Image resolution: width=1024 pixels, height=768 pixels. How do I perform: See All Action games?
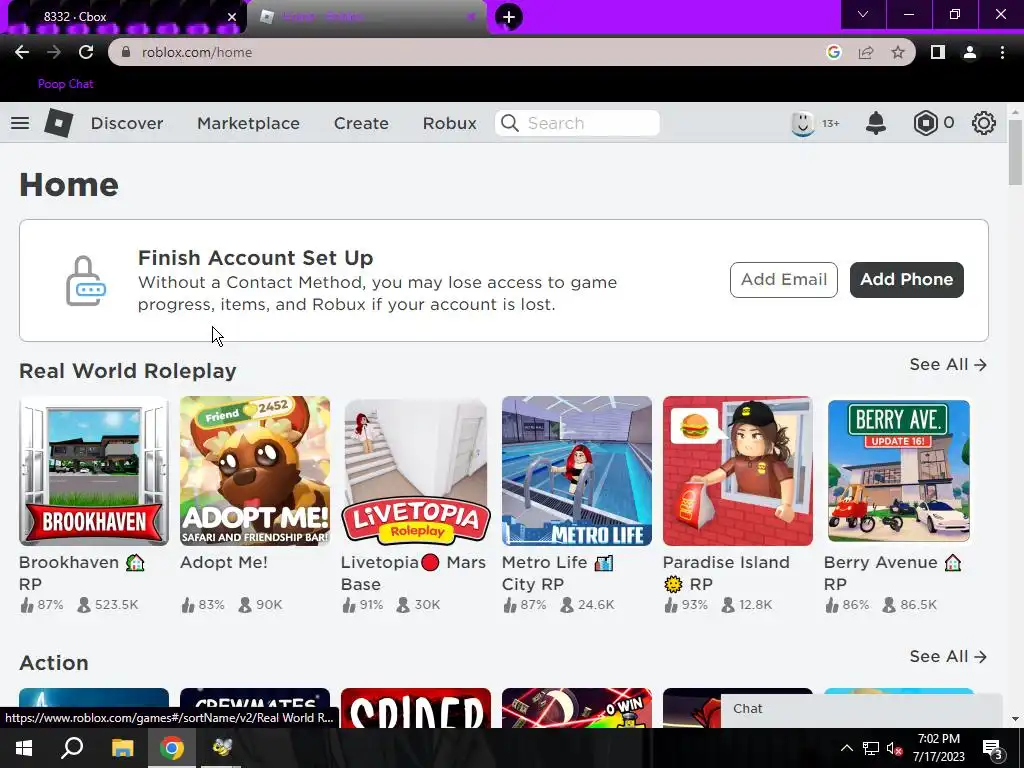click(948, 656)
